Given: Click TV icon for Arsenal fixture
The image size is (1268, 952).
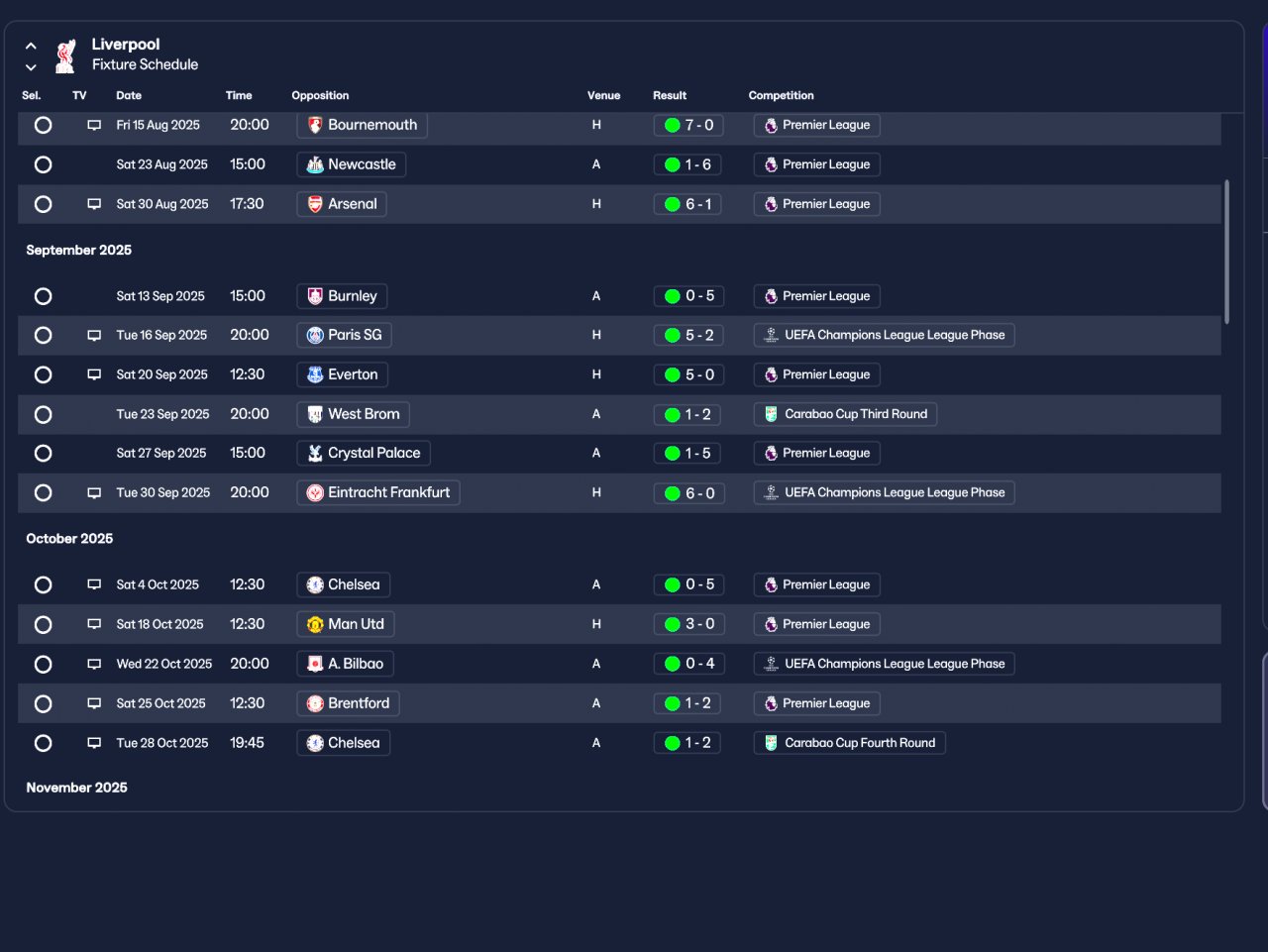Looking at the screenshot, I should click(94, 204).
